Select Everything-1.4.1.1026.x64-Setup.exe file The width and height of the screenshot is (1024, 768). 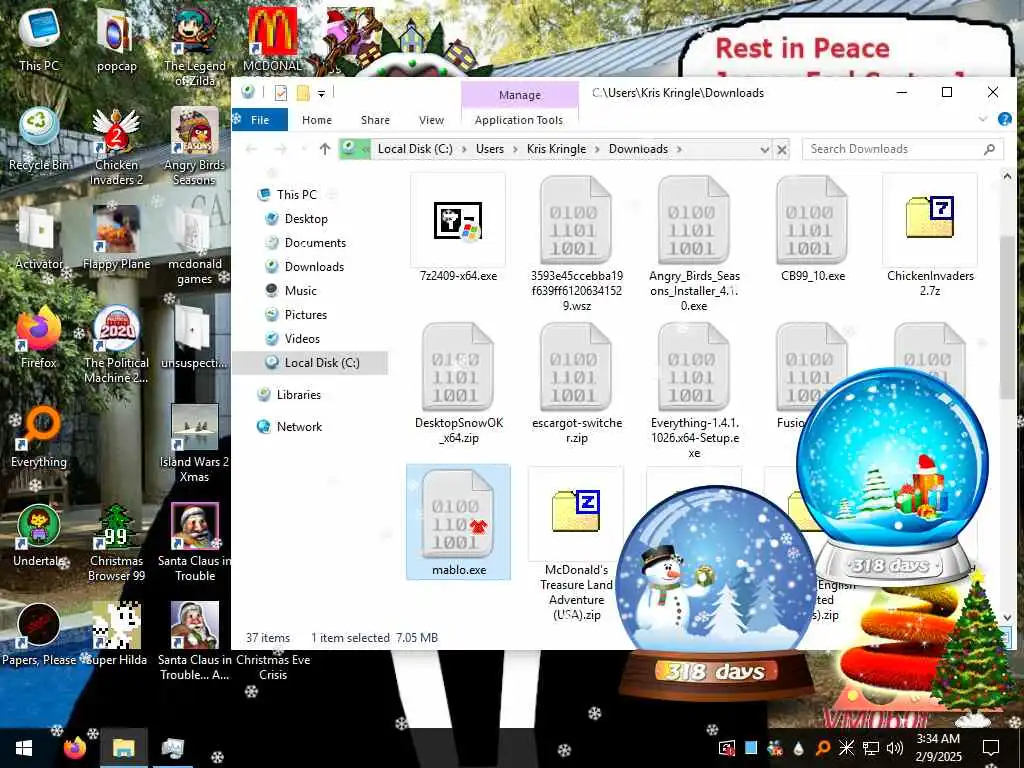click(694, 391)
